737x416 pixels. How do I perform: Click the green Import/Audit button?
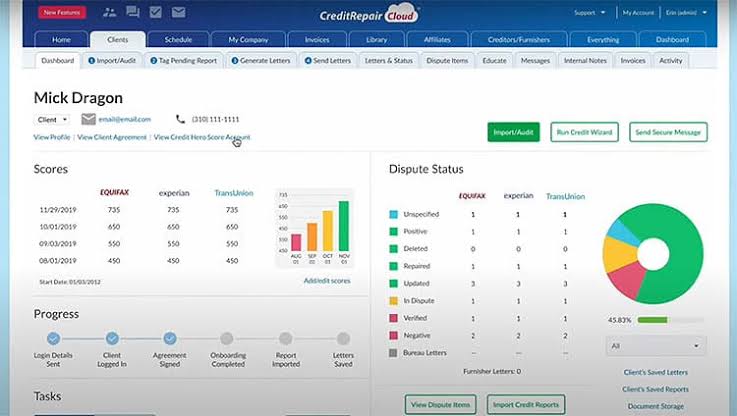pyautogui.click(x=513, y=133)
